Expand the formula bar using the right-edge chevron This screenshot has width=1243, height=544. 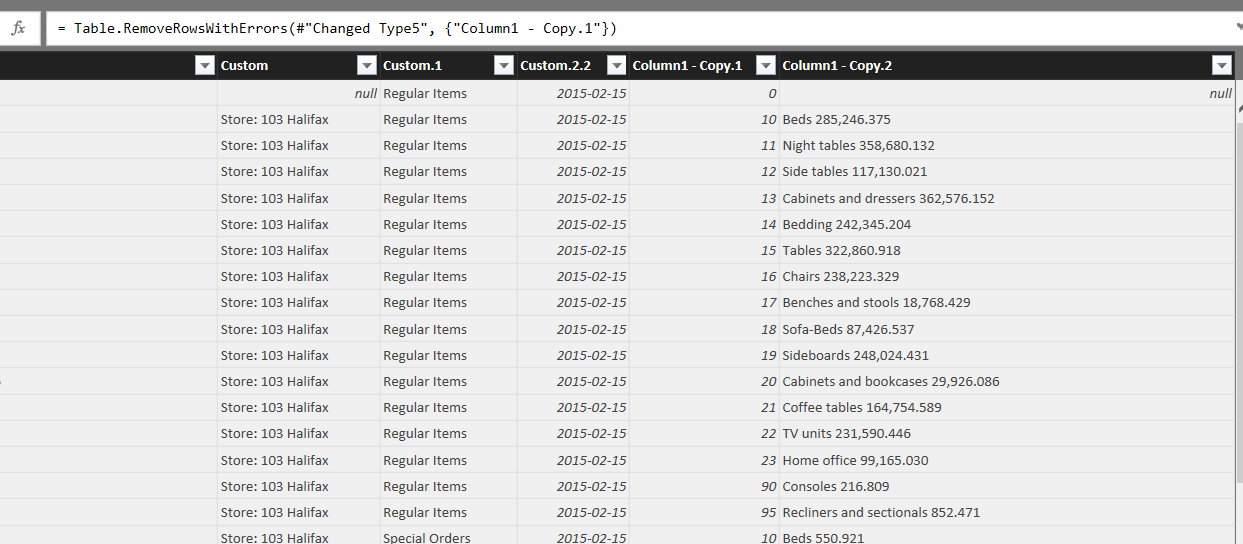(1238, 28)
